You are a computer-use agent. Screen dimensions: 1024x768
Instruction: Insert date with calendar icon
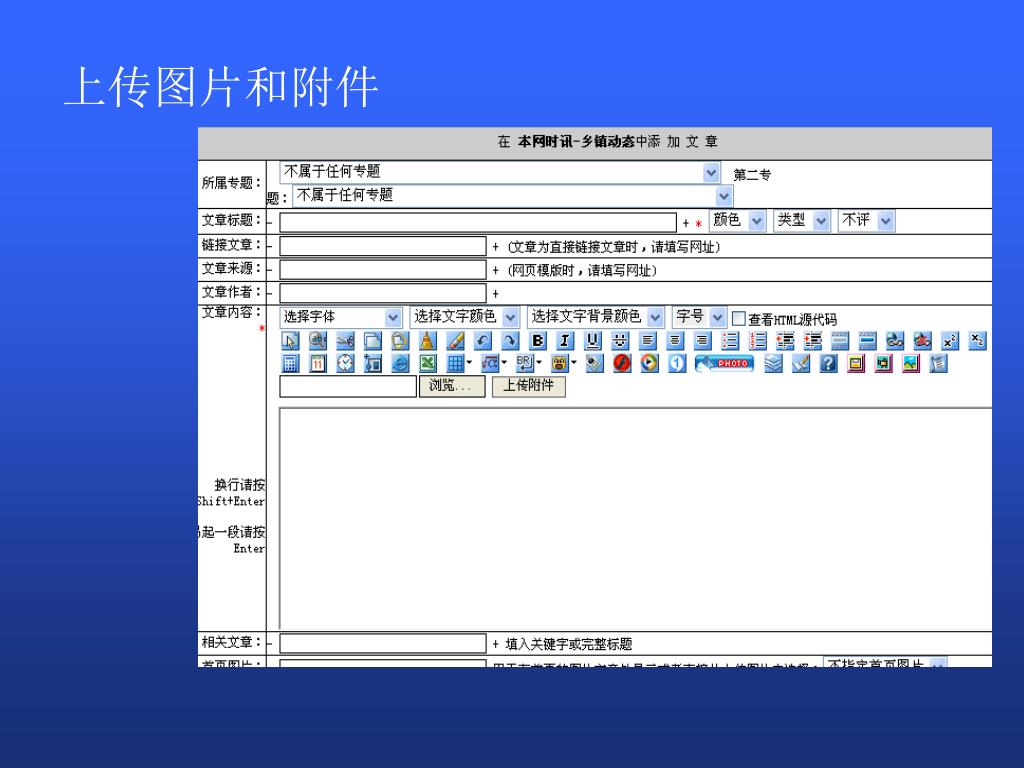click(x=318, y=363)
